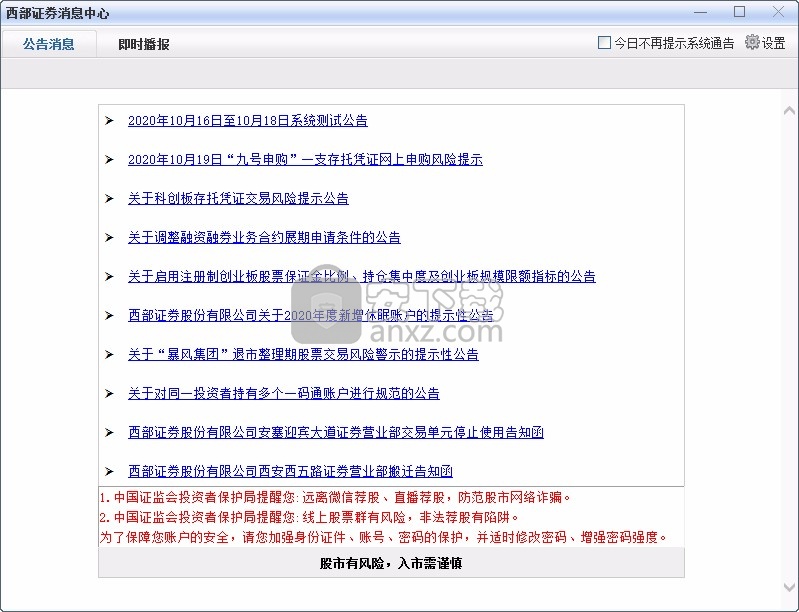The image size is (799, 612).
Task: Click the 股市有风险，入市需谨慎 footer text
Action: point(391,564)
